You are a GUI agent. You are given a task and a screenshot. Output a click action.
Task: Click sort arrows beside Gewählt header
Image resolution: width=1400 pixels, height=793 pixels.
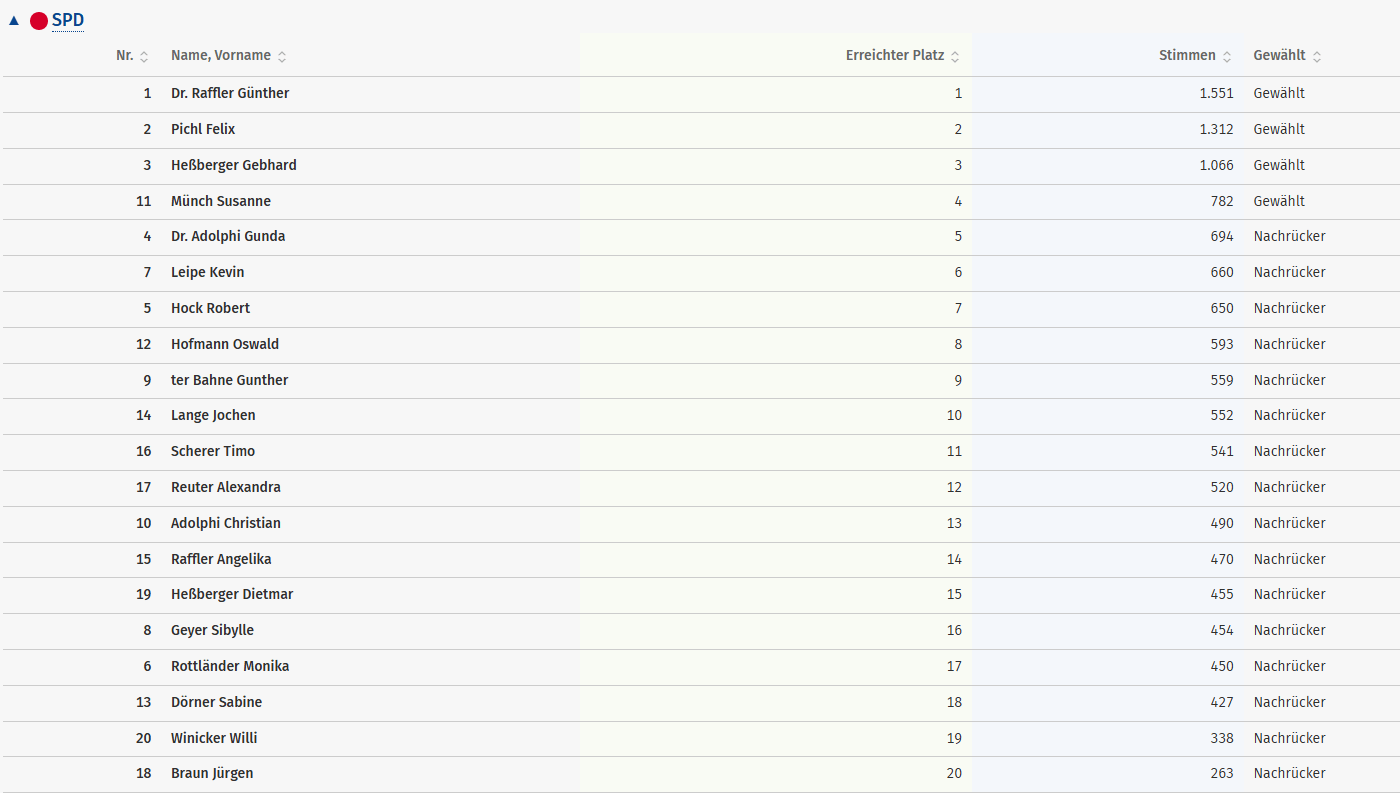click(1317, 57)
